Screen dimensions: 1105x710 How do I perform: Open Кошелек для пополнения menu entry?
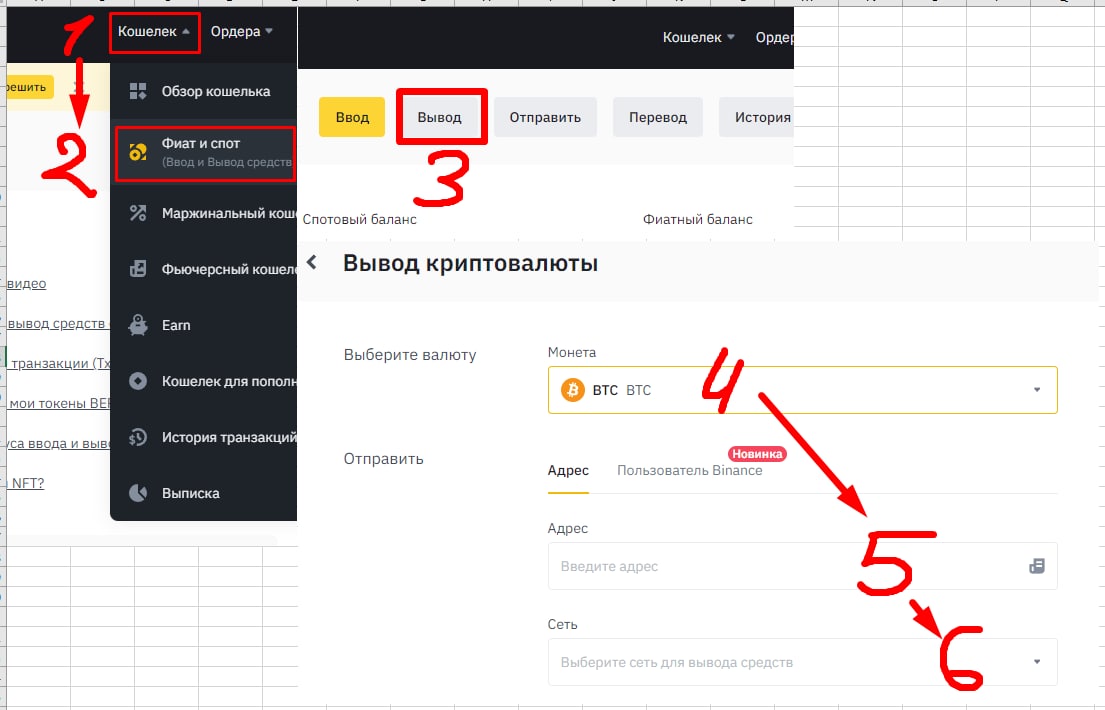204,381
